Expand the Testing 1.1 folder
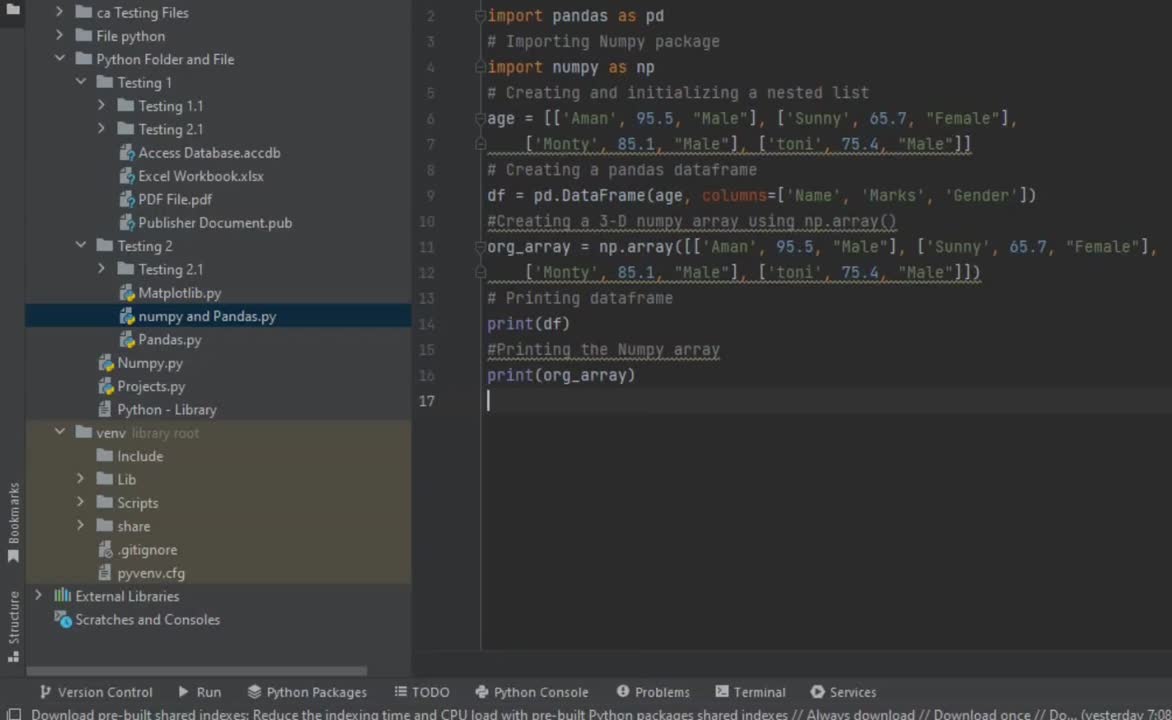The width and height of the screenshot is (1172, 720). click(102, 105)
